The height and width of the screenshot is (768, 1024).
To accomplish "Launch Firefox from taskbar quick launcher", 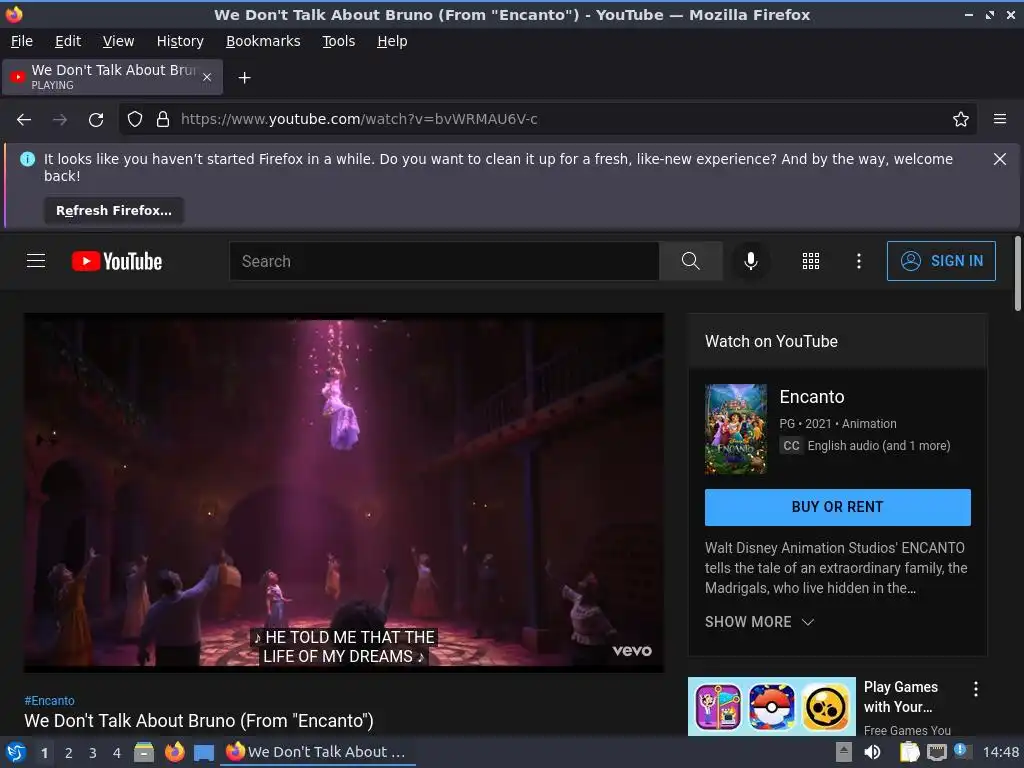I will (x=174, y=752).
